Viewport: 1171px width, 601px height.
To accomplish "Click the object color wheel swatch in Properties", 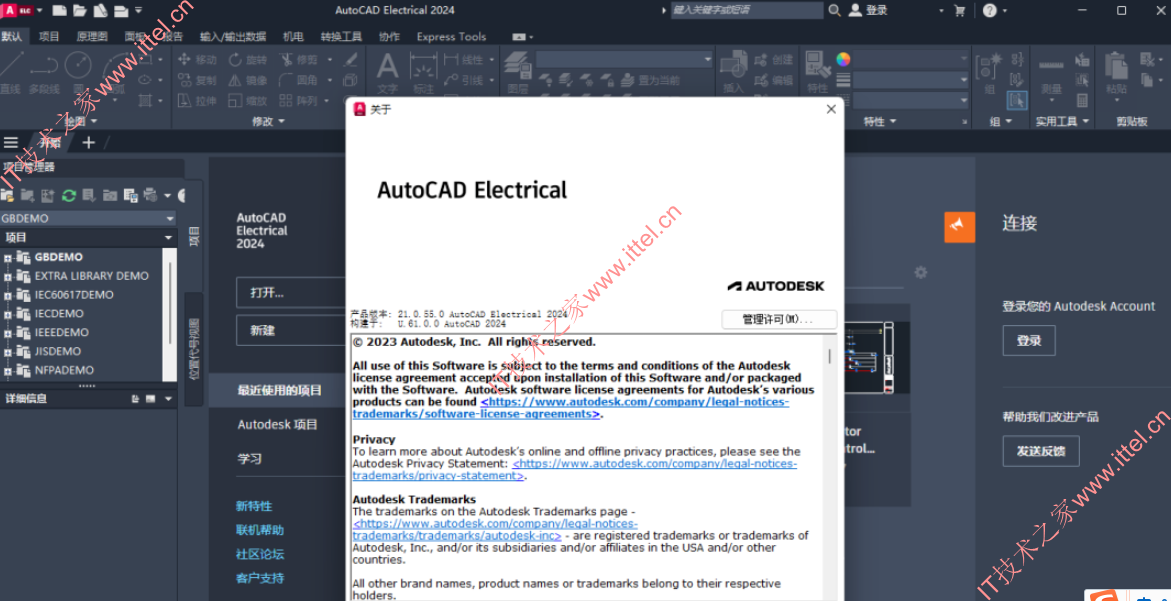I will point(842,59).
